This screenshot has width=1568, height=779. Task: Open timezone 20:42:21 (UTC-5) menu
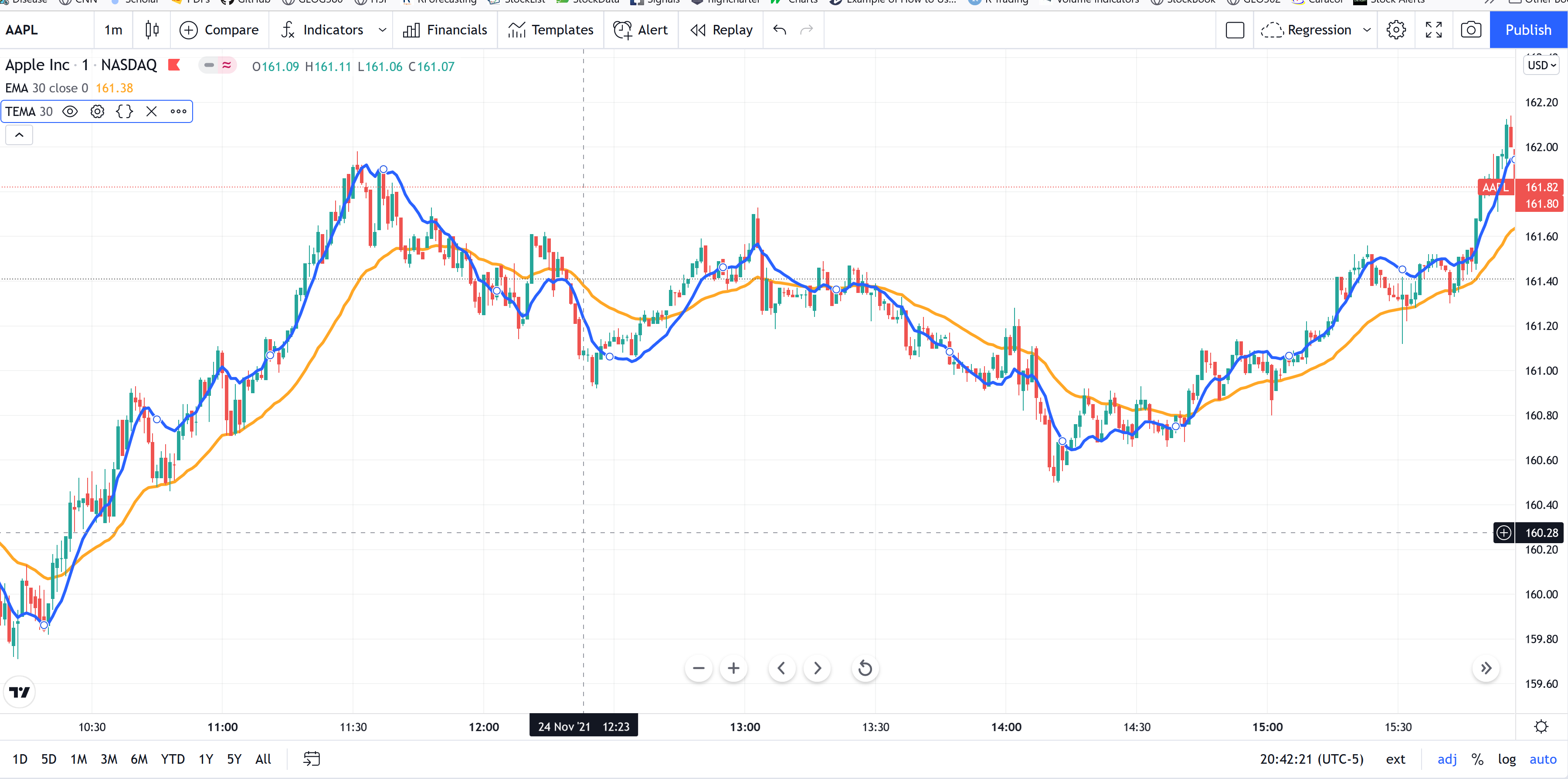click(x=1312, y=759)
